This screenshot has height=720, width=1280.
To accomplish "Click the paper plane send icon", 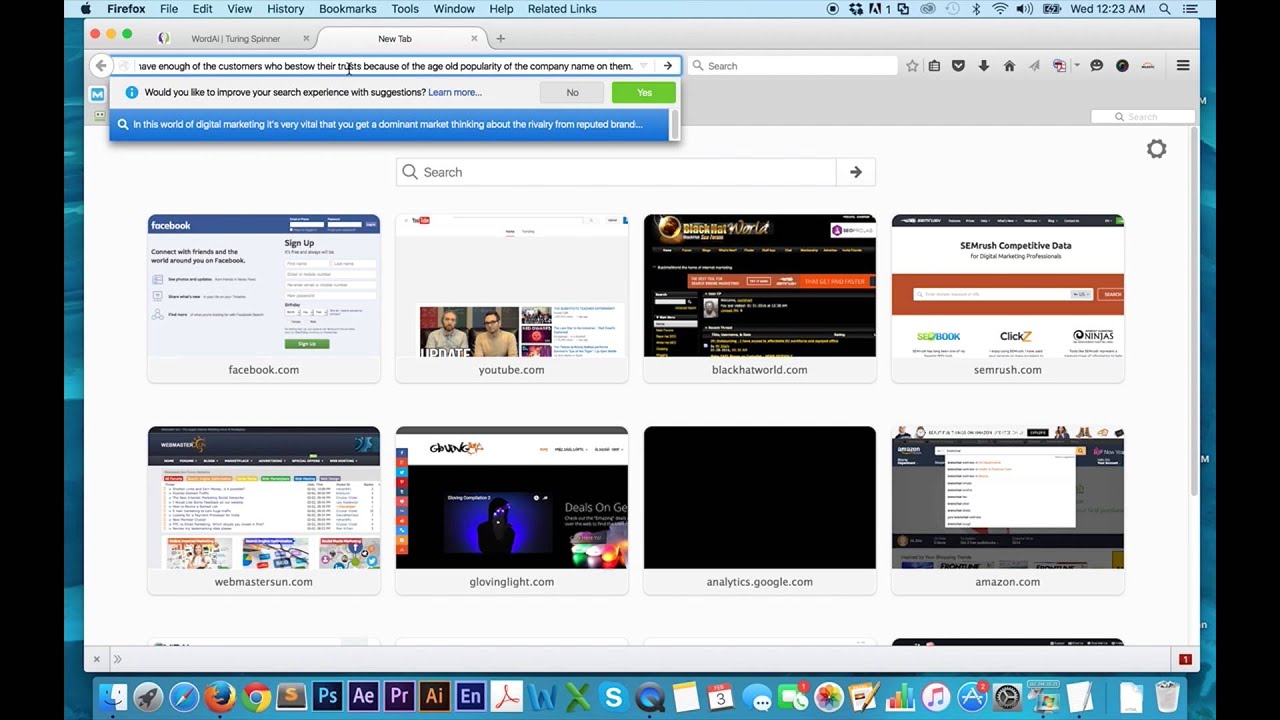I will click(1034, 66).
